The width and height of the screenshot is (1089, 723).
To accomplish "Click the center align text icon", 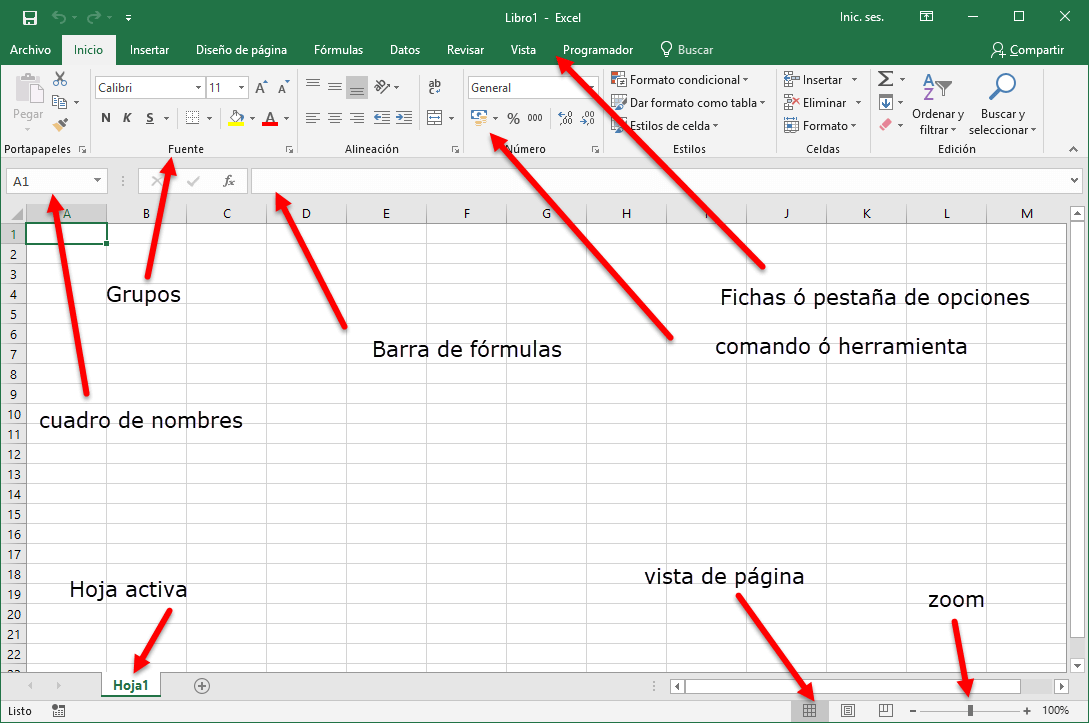I will 335,118.
